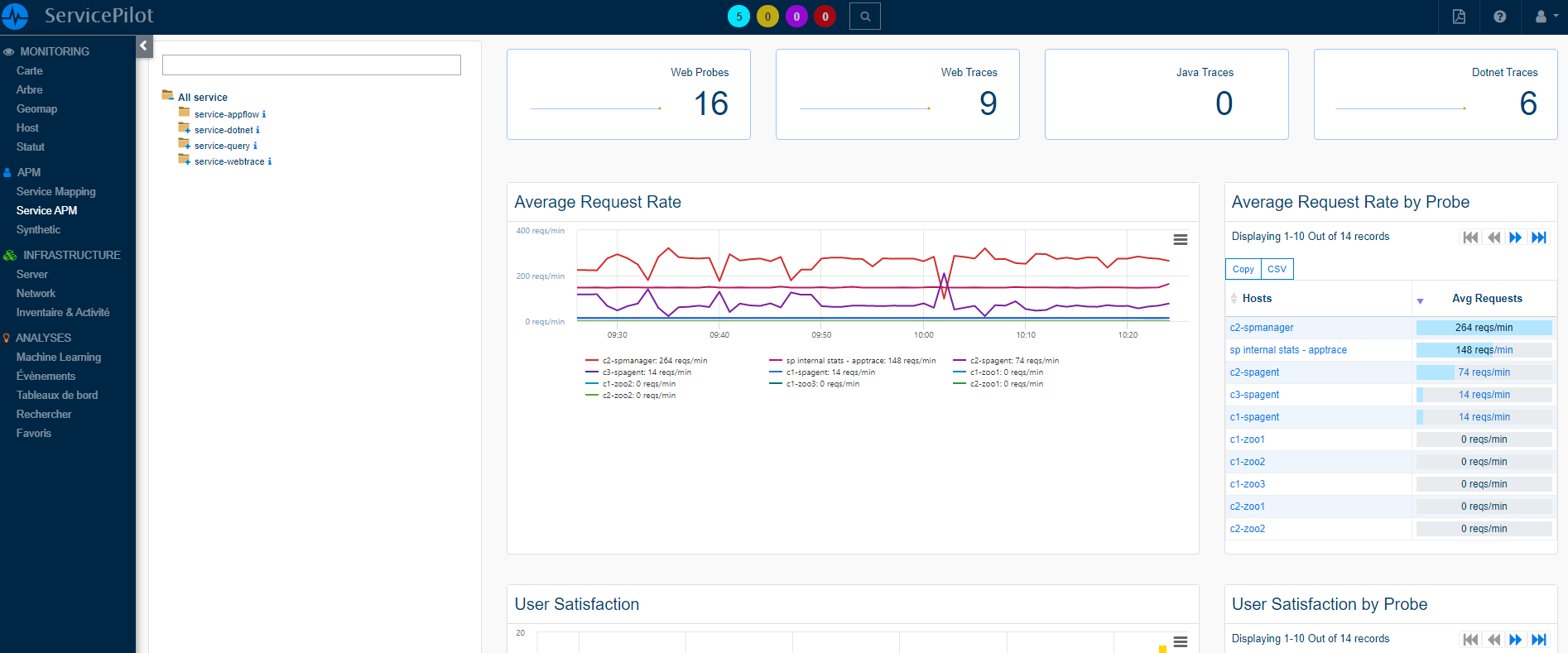The height and width of the screenshot is (653, 1568).
Task: Toggle sp internal stats - apptrace legend entry
Action: (x=859, y=361)
